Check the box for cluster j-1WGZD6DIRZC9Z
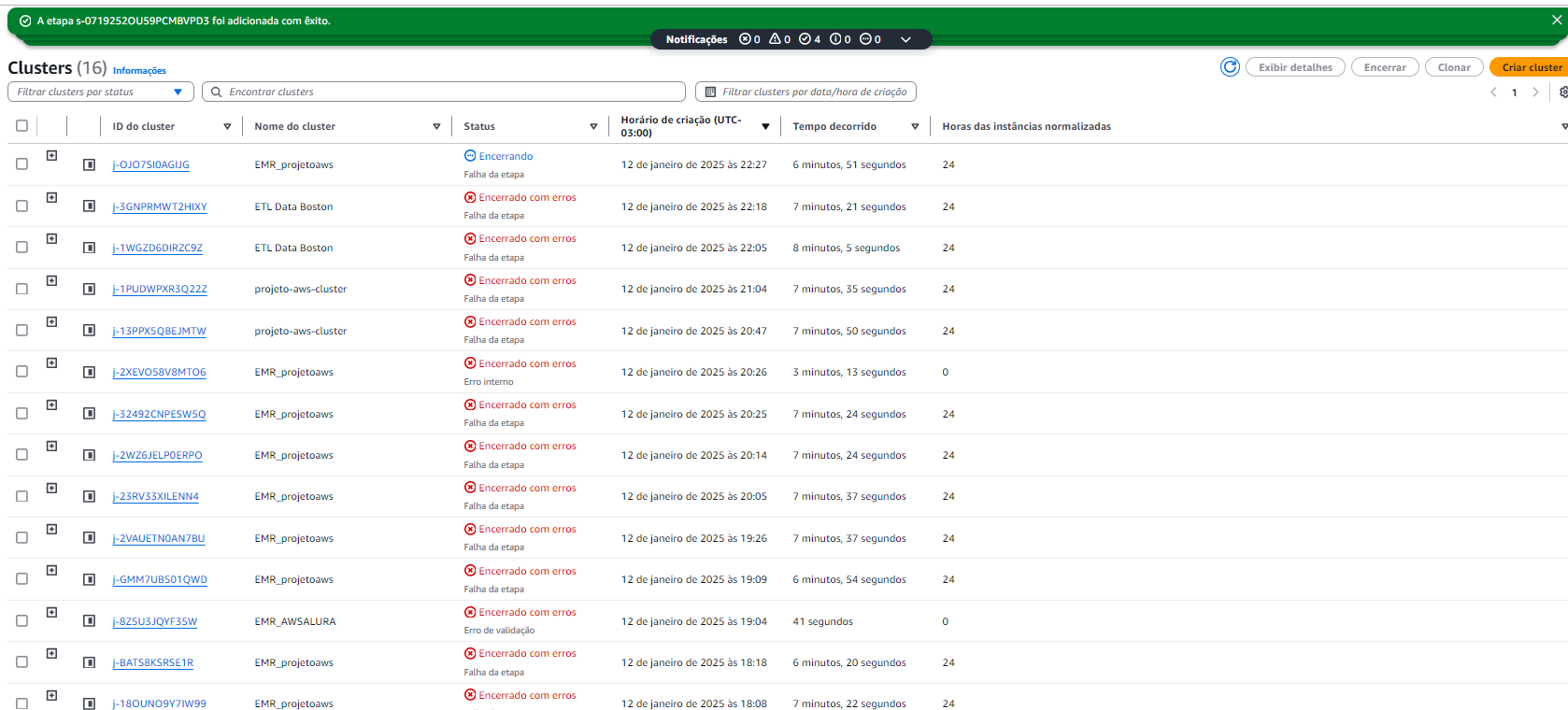This screenshot has width=1568, height=710. 21,247
